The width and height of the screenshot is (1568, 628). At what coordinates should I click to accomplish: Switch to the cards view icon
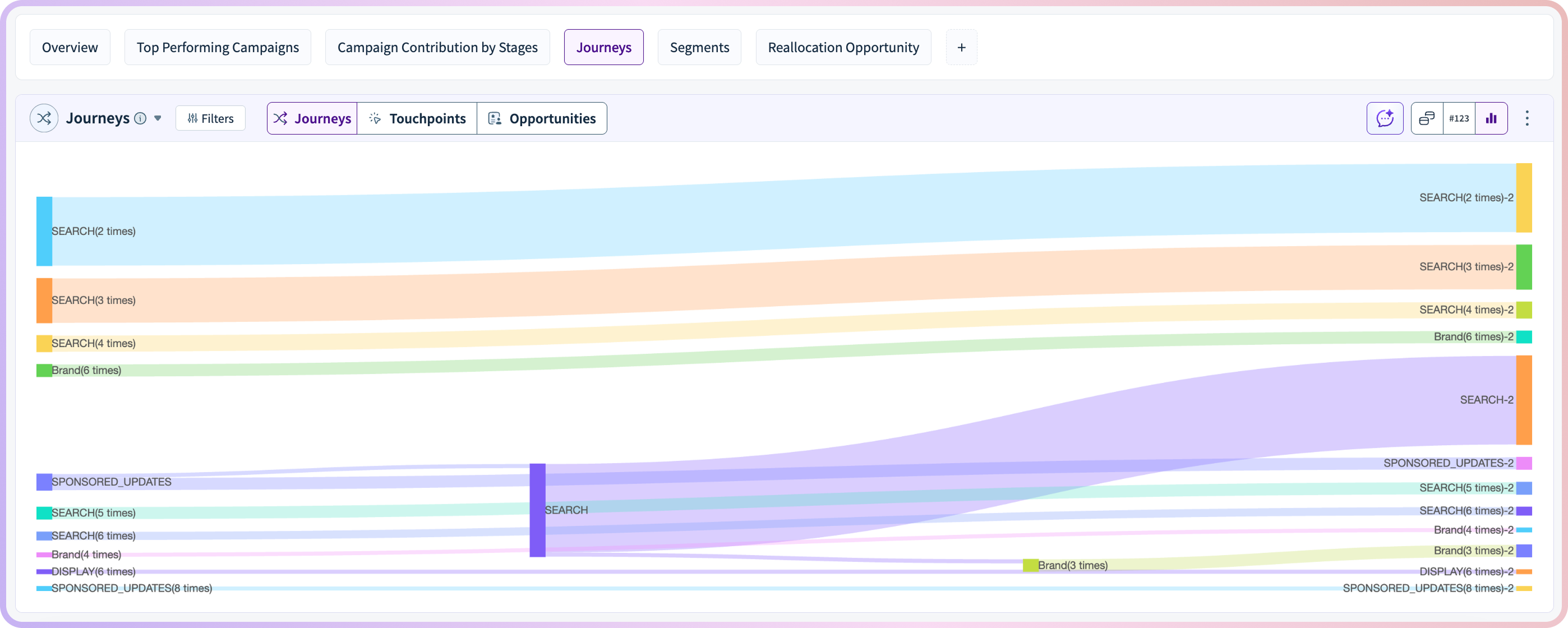coord(1427,118)
